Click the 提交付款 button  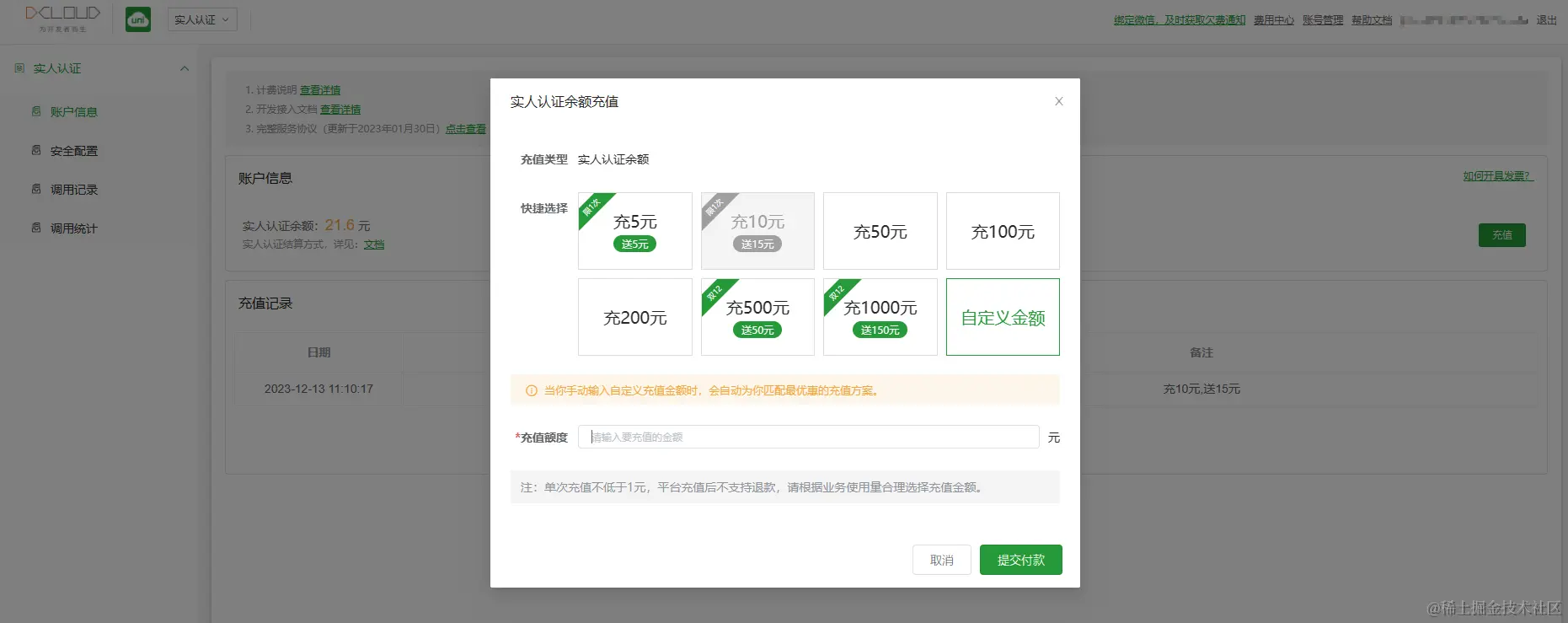tap(1021, 560)
